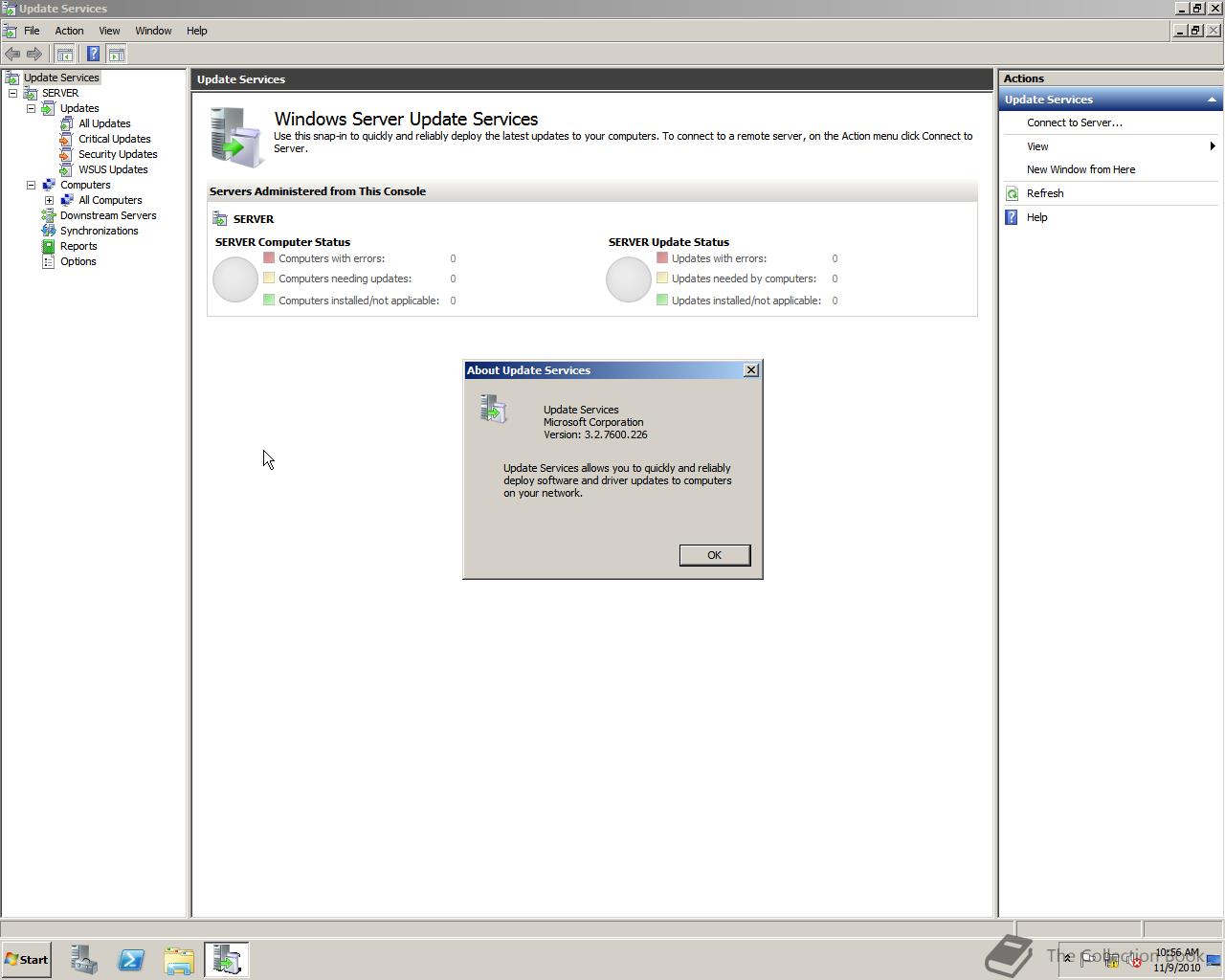This screenshot has height=980, width=1225.
Task: Collapse the Update Services actions section
Action: tap(1212, 100)
